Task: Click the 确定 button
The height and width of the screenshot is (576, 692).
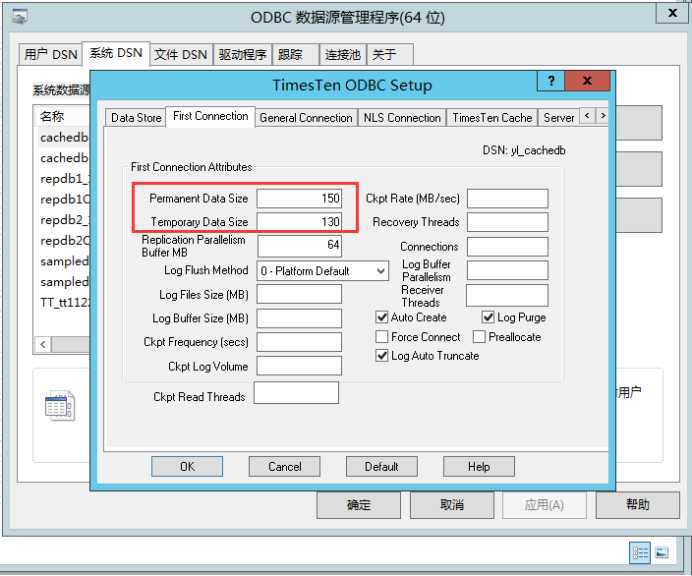Action: [x=358, y=505]
